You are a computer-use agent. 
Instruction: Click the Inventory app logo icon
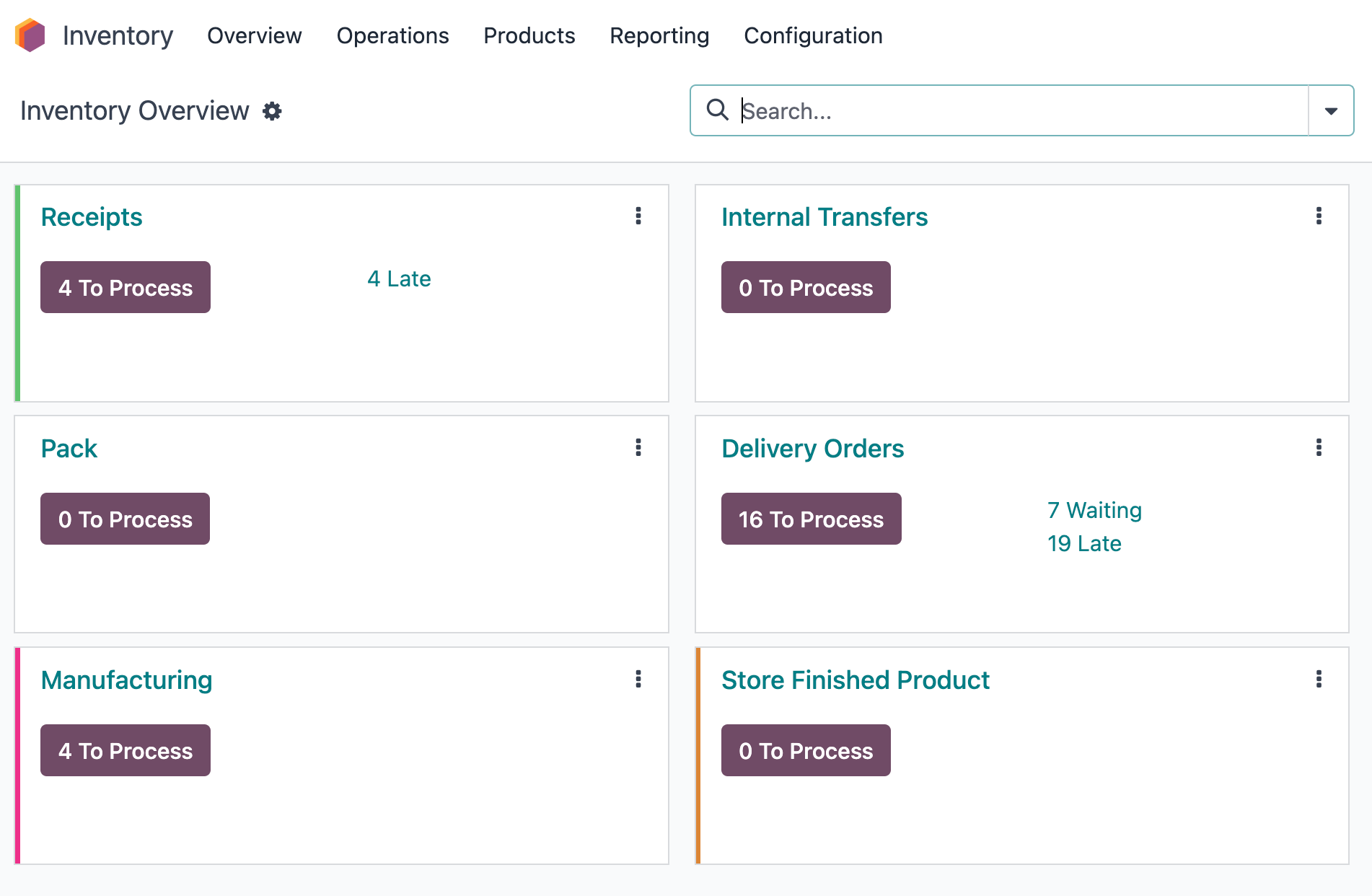click(30, 35)
